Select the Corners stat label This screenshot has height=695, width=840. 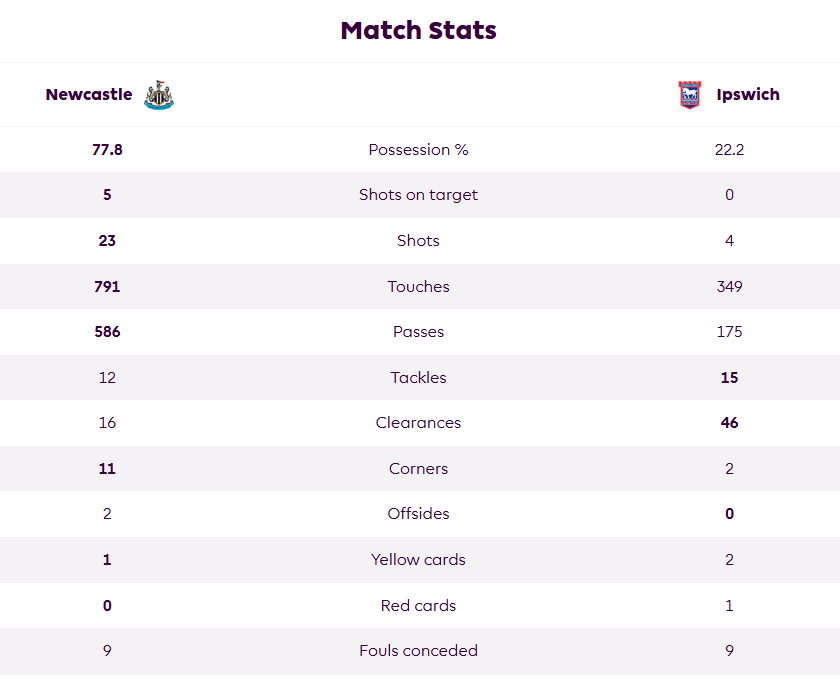coord(418,469)
